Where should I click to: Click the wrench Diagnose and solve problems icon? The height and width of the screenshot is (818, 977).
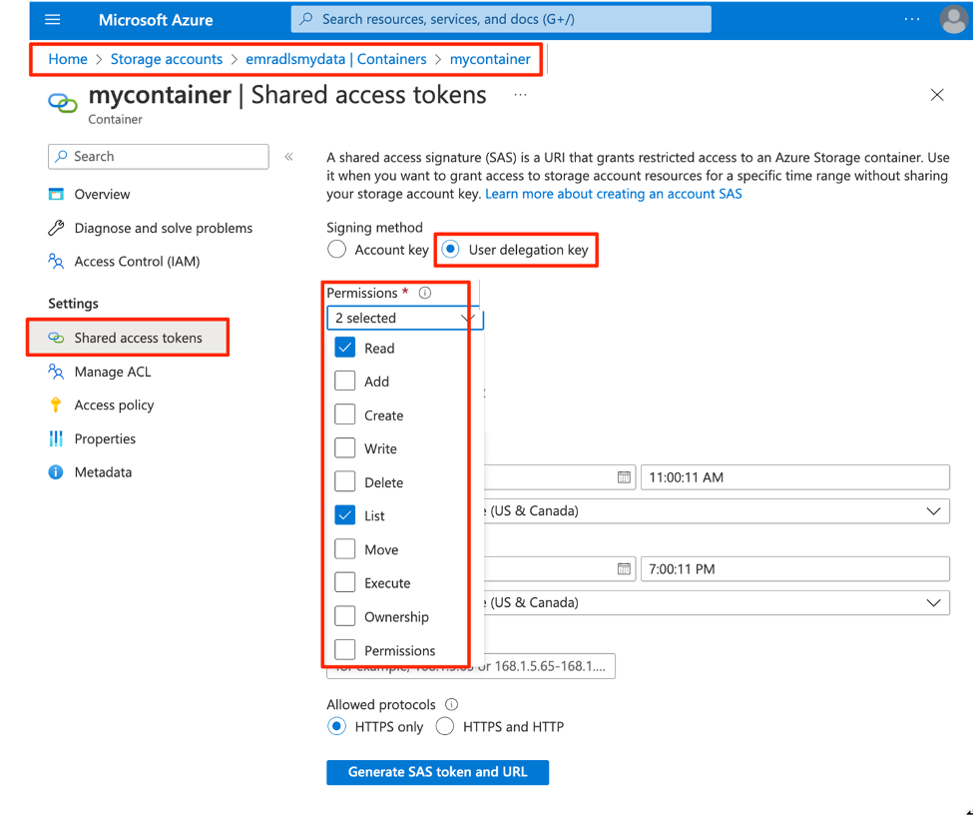click(56, 228)
